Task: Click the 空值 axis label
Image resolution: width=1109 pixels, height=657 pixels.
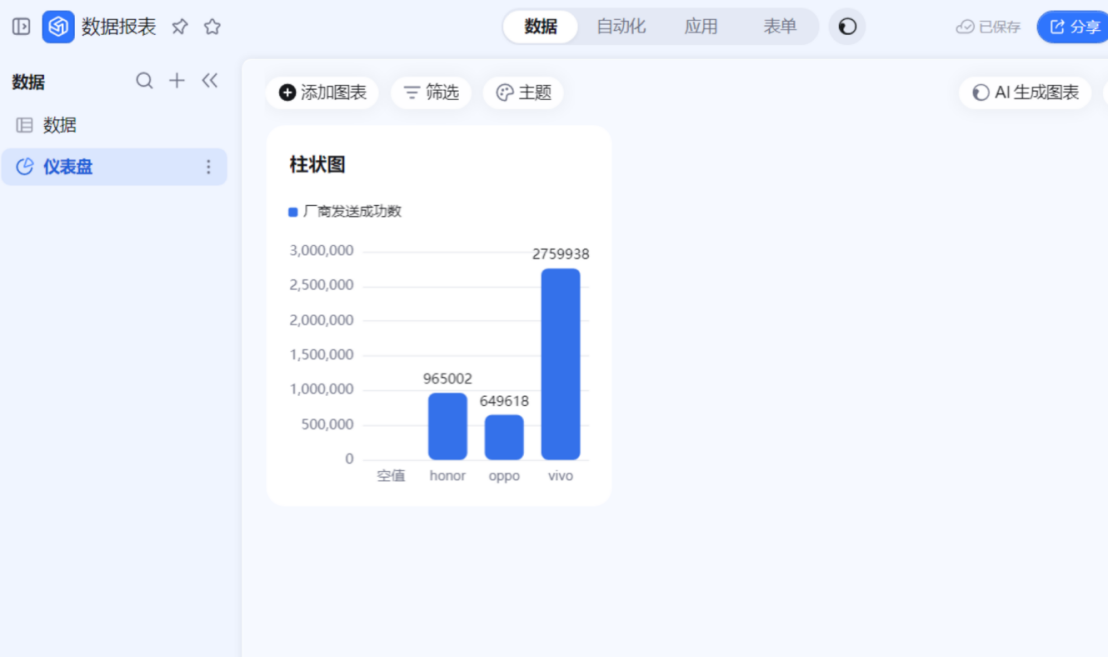Action: click(x=391, y=476)
